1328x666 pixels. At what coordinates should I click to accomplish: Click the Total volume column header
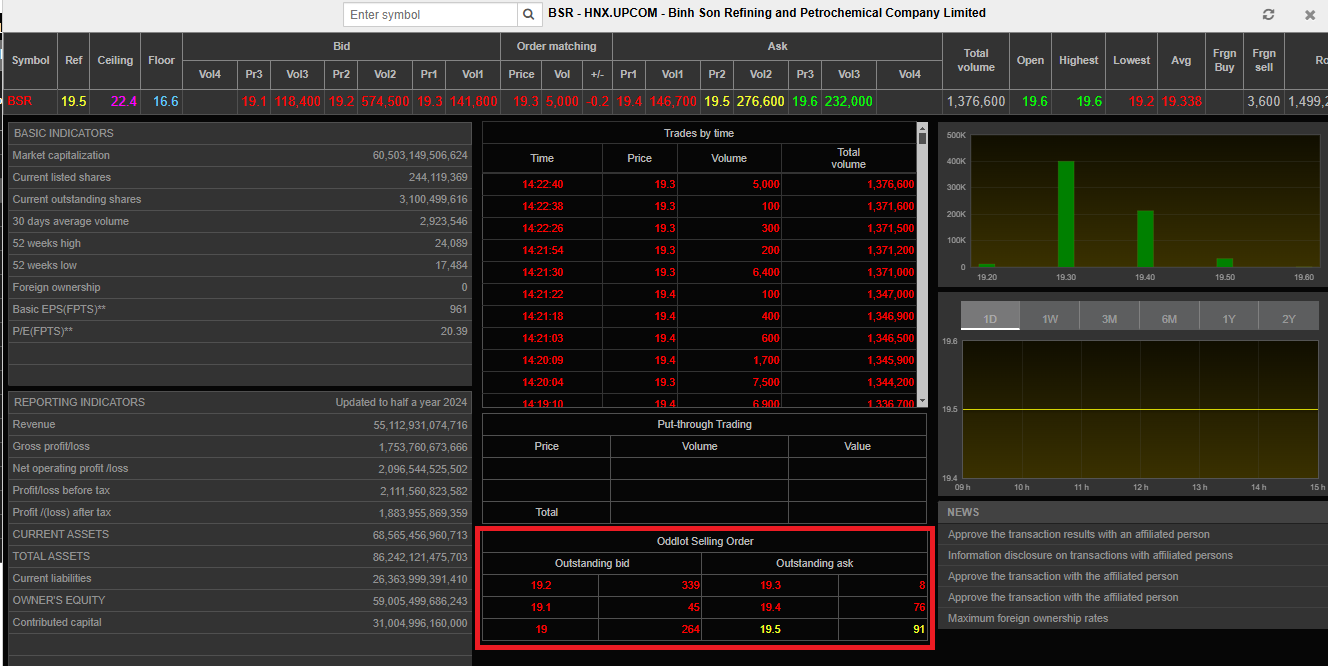[976, 60]
